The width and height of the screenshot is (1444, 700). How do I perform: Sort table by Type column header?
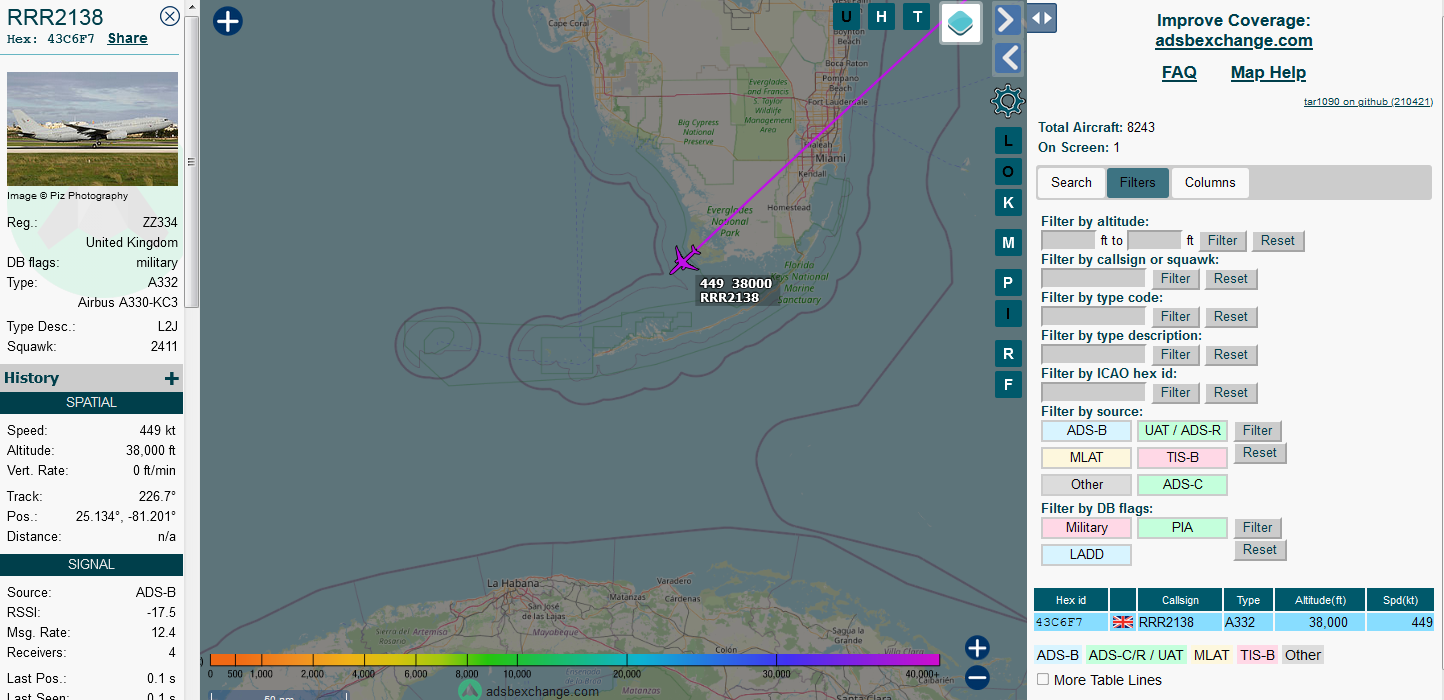point(1248,600)
